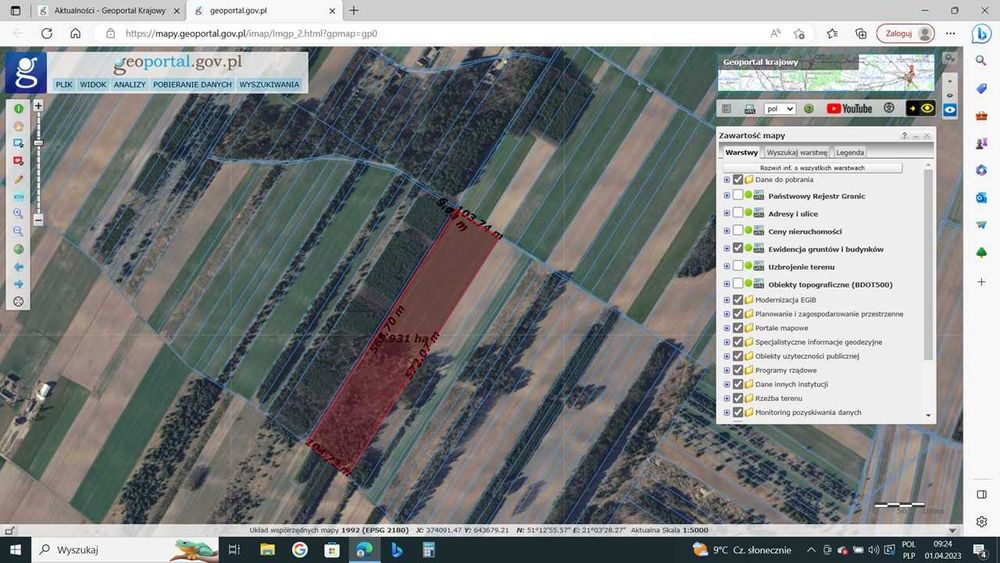Click the browser address bar URL

251,33
